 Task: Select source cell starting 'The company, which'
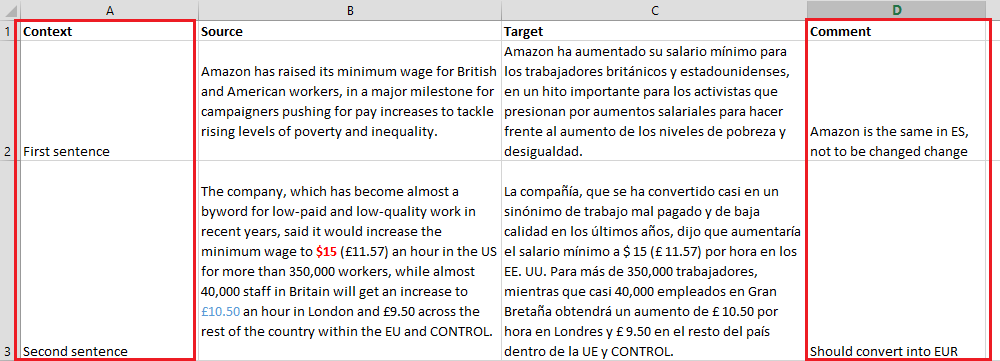[x=349, y=260]
